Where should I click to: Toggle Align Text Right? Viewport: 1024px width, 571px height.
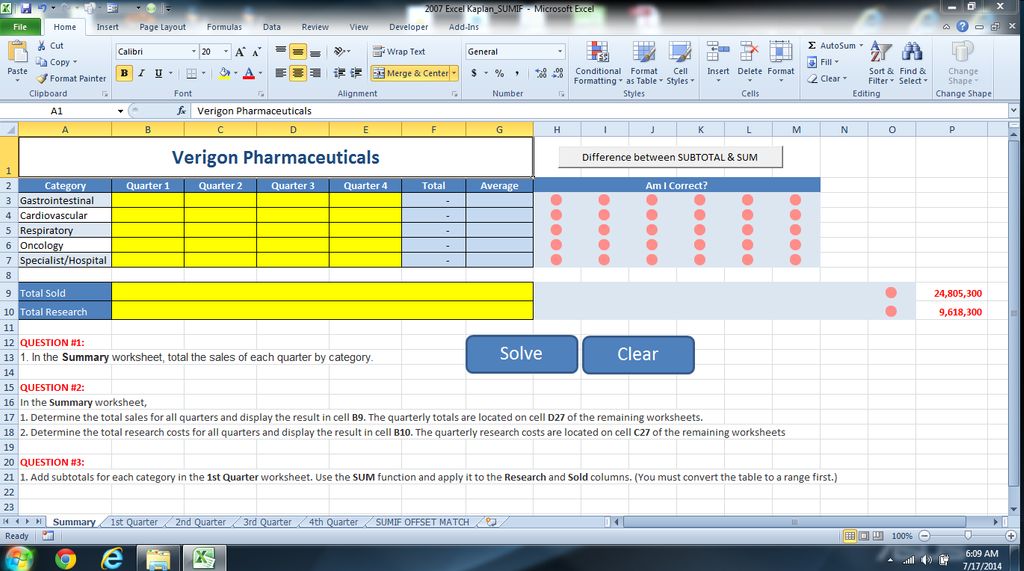[x=315, y=73]
